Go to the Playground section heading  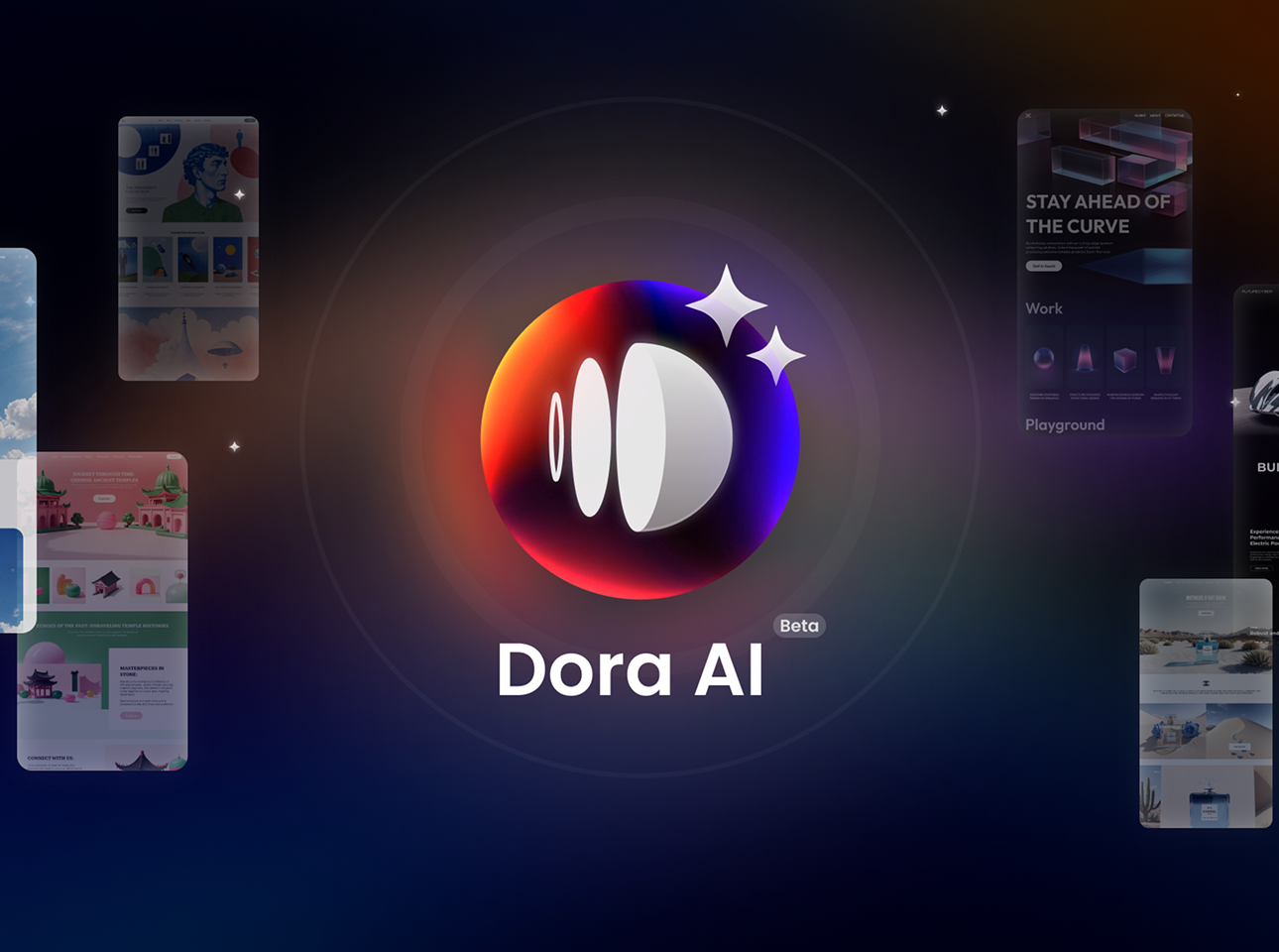(x=1064, y=424)
